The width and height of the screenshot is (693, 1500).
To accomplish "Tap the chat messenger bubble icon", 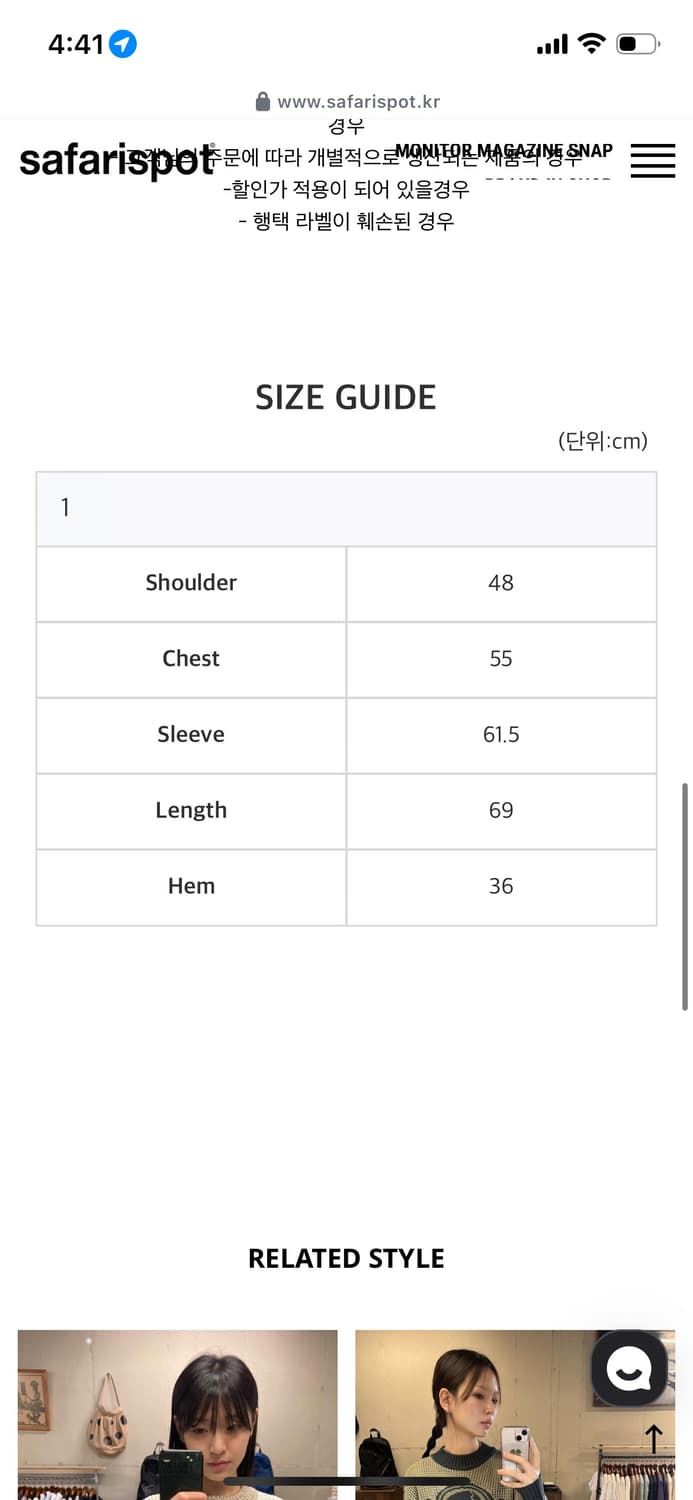I will click(x=629, y=1369).
